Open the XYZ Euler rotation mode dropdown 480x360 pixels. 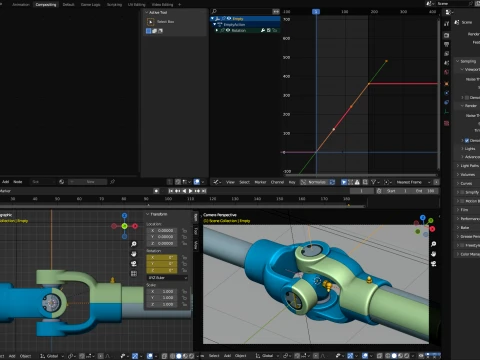pos(167,278)
